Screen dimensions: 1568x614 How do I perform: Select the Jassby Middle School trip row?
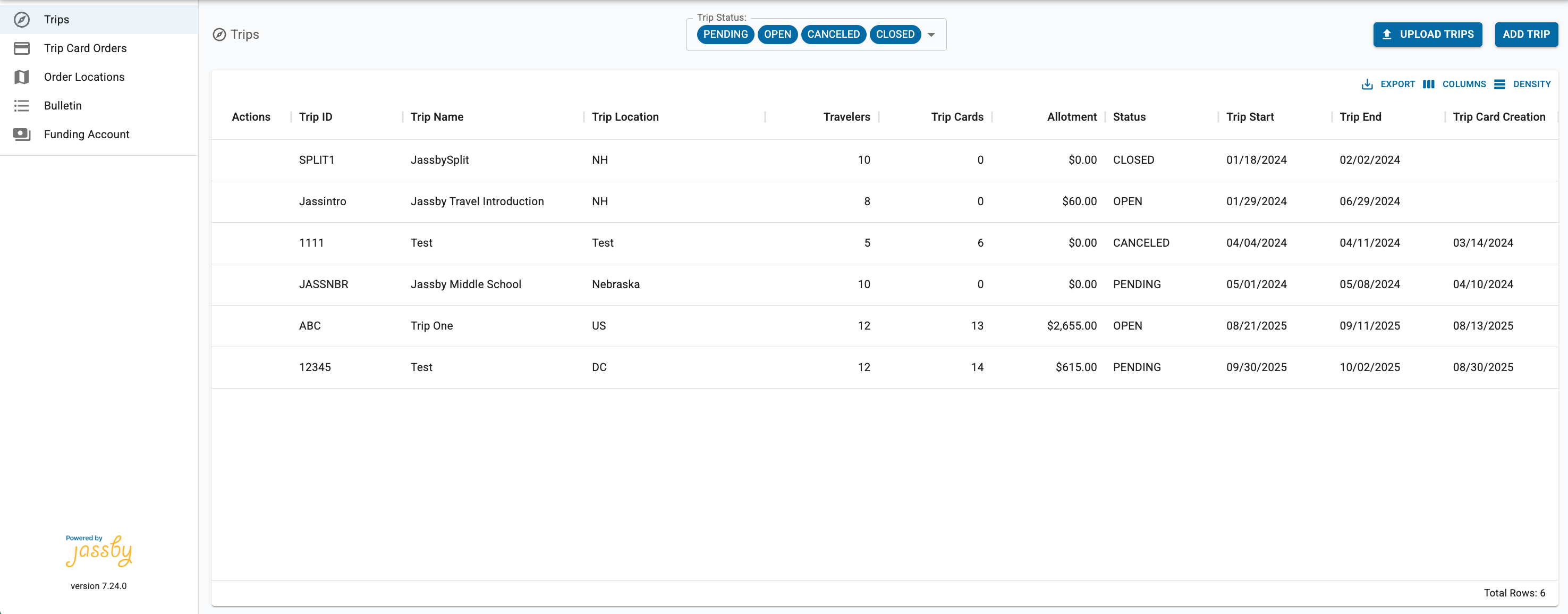pyautogui.click(x=884, y=284)
